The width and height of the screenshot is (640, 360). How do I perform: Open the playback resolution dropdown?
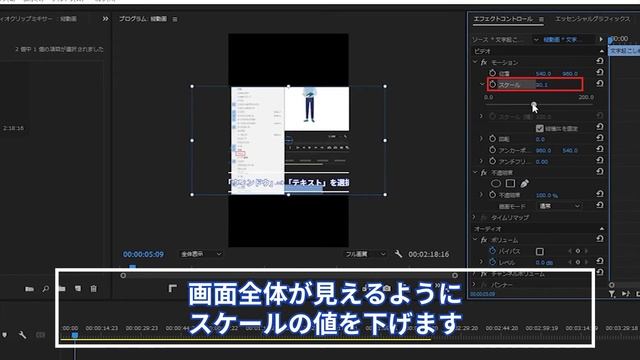tap(365, 254)
